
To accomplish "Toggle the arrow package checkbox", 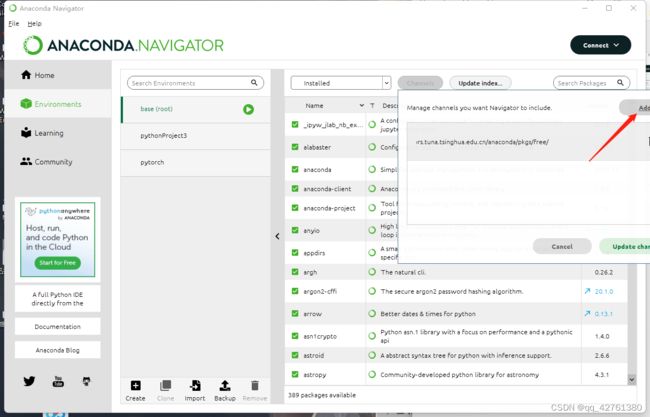I will tap(295, 313).
